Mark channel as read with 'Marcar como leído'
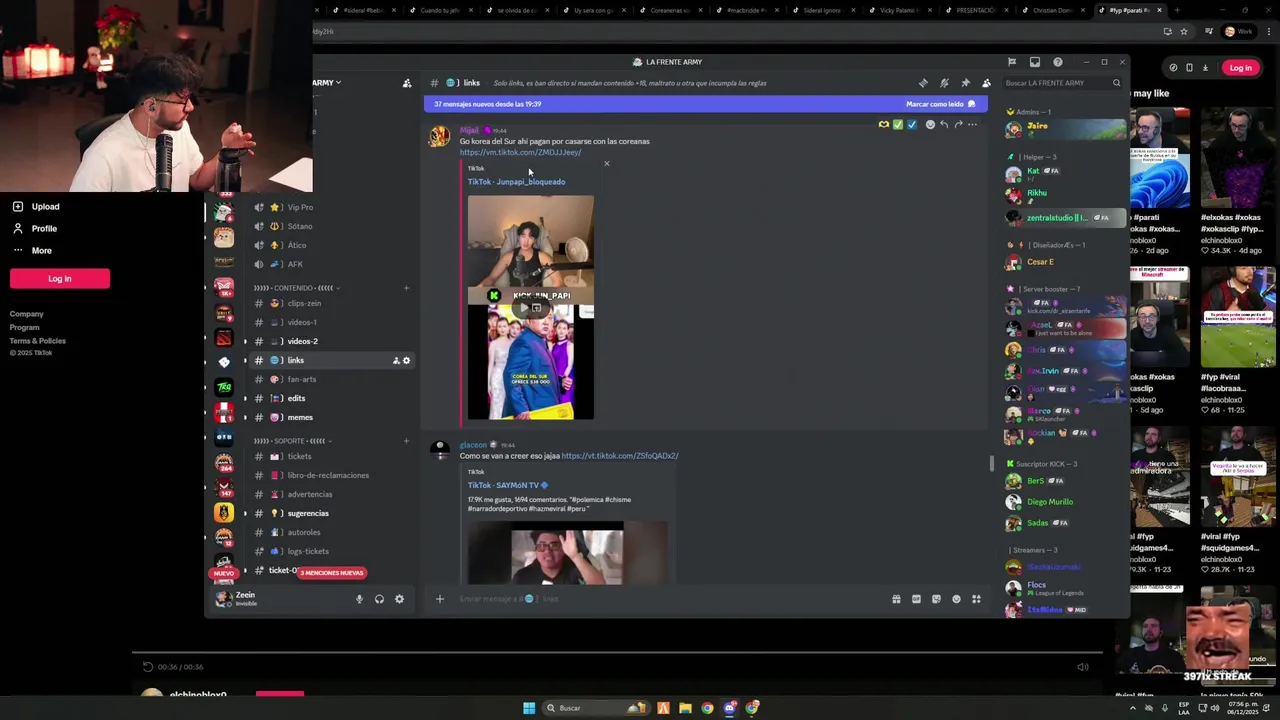Image resolution: width=1280 pixels, height=720 pixels. click(x=941, y=104)
